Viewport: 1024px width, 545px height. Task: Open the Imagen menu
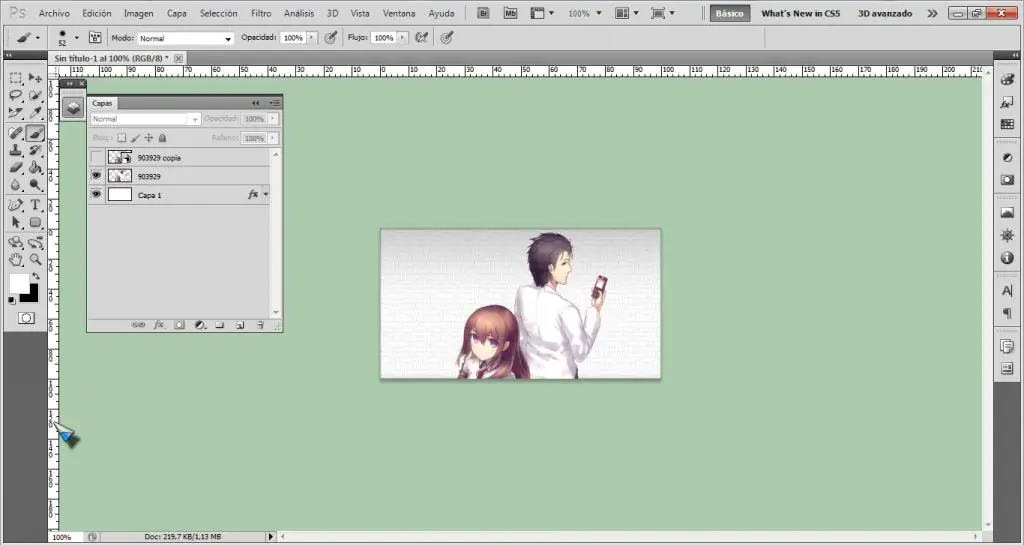coord(138,13)
